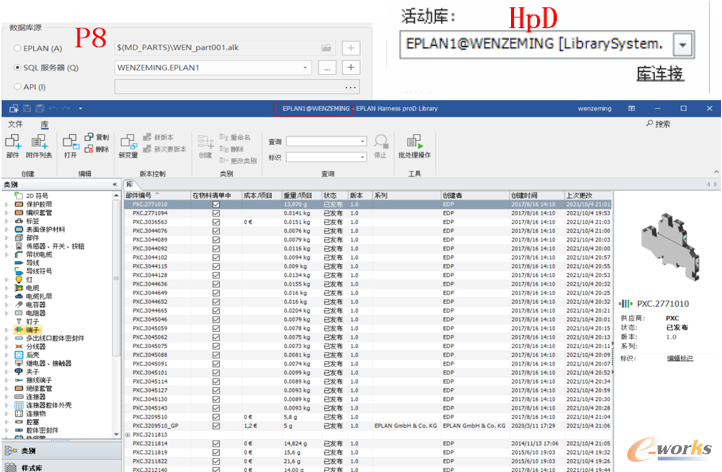Toggle checkbox in row PXC.2771010

[x=216, y=204]
